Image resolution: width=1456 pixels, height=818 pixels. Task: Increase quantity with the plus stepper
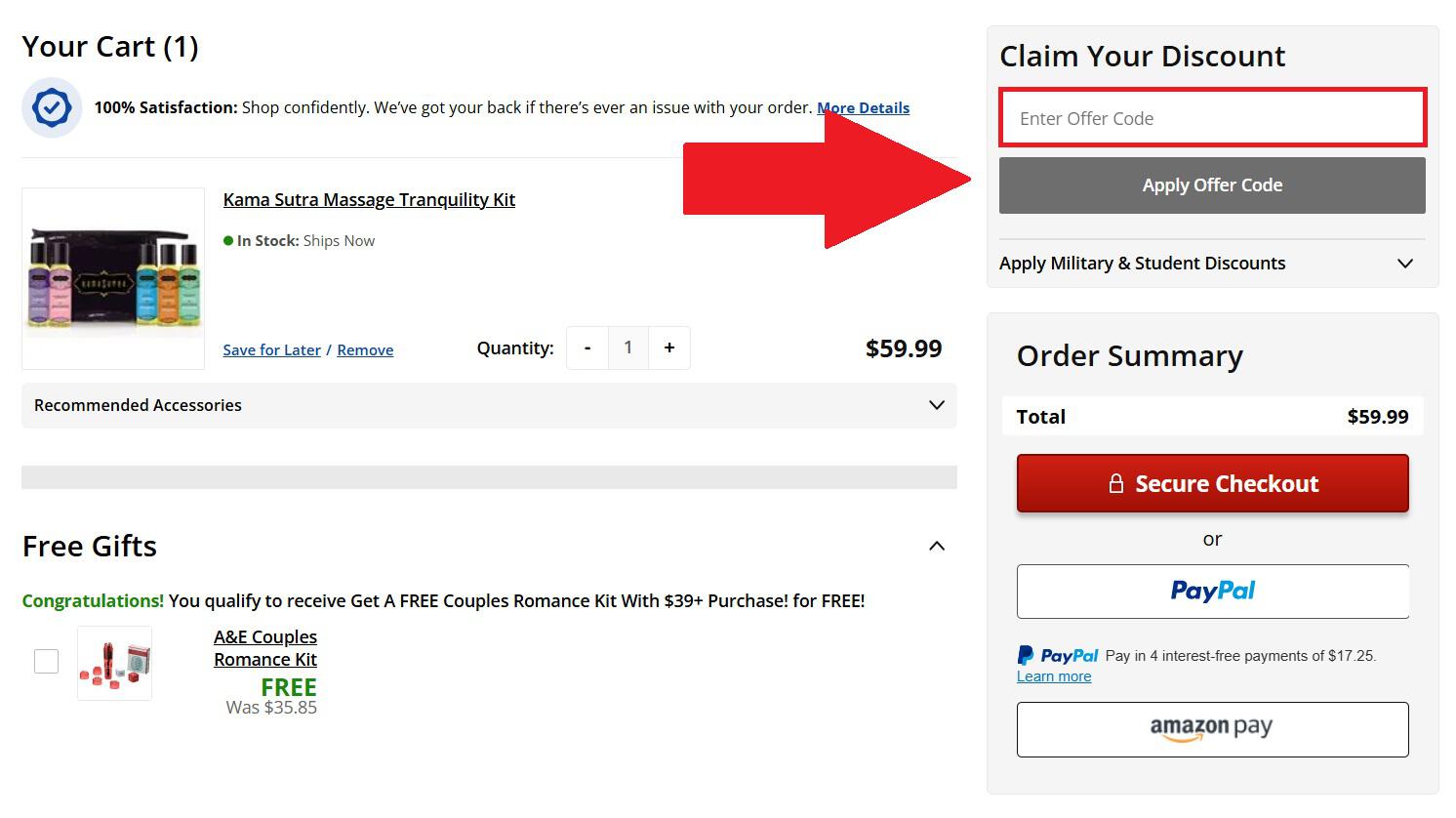tap(669, 348)
